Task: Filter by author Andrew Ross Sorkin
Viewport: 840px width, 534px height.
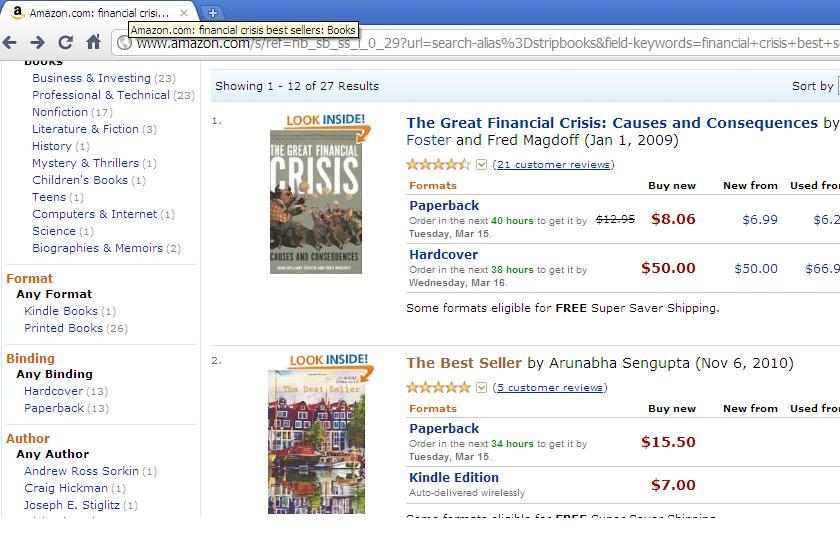Action: point(81,471)
